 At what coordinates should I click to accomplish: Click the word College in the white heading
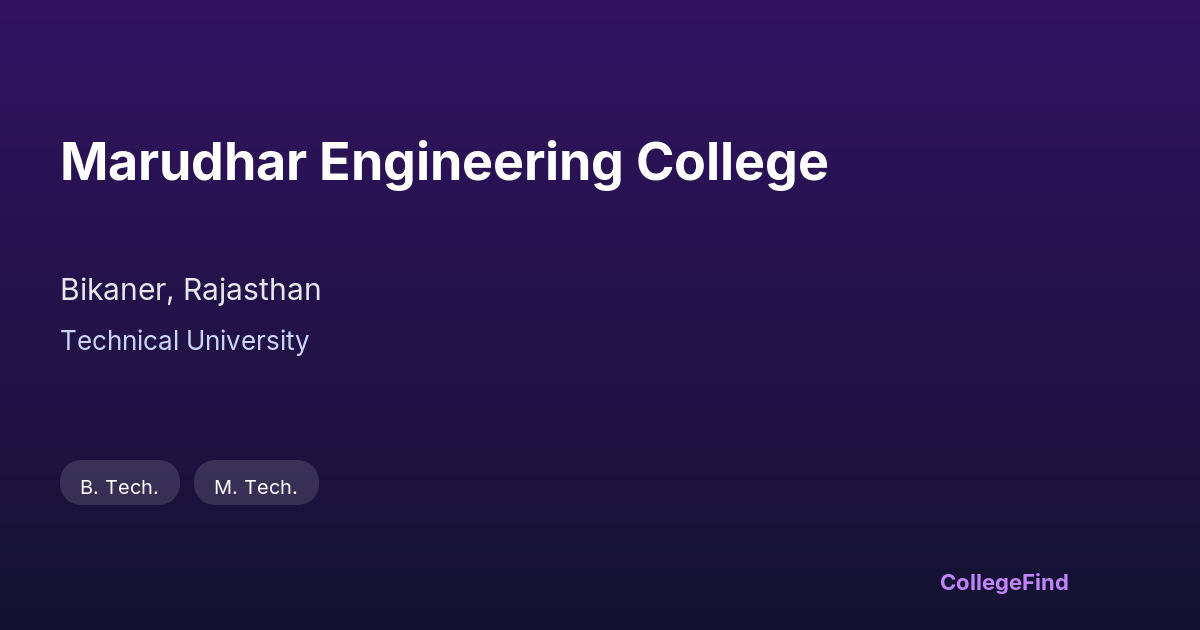(x=732, y=162)
